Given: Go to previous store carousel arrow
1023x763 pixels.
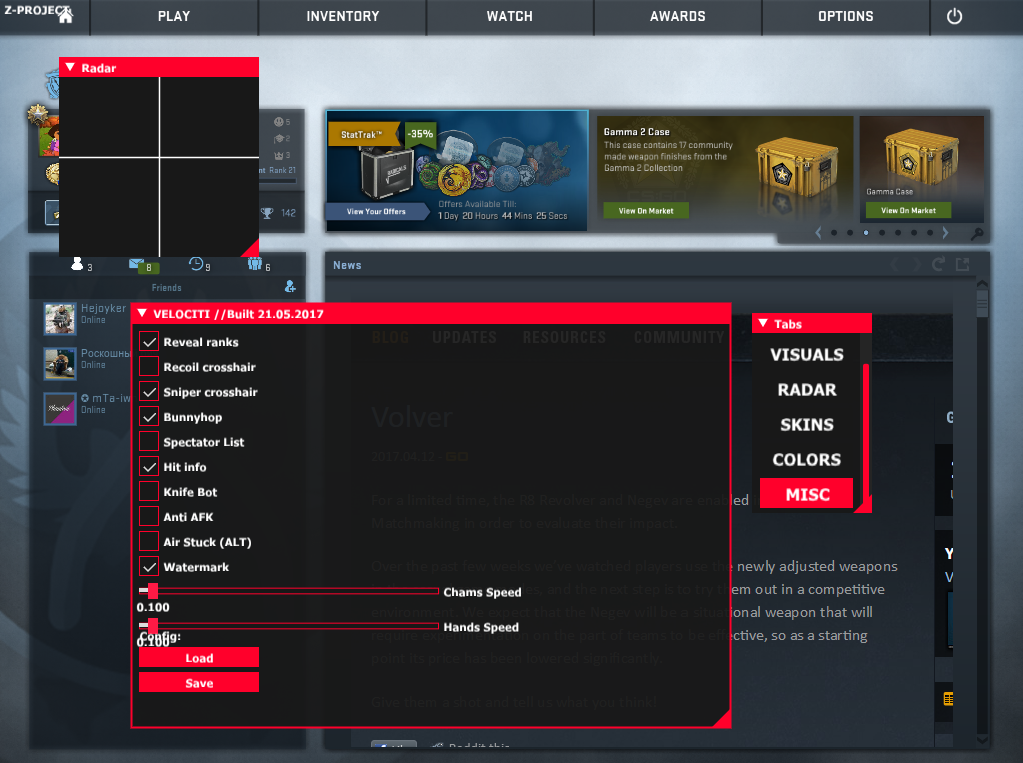Looking at the screenshot, I should point(818,232).
